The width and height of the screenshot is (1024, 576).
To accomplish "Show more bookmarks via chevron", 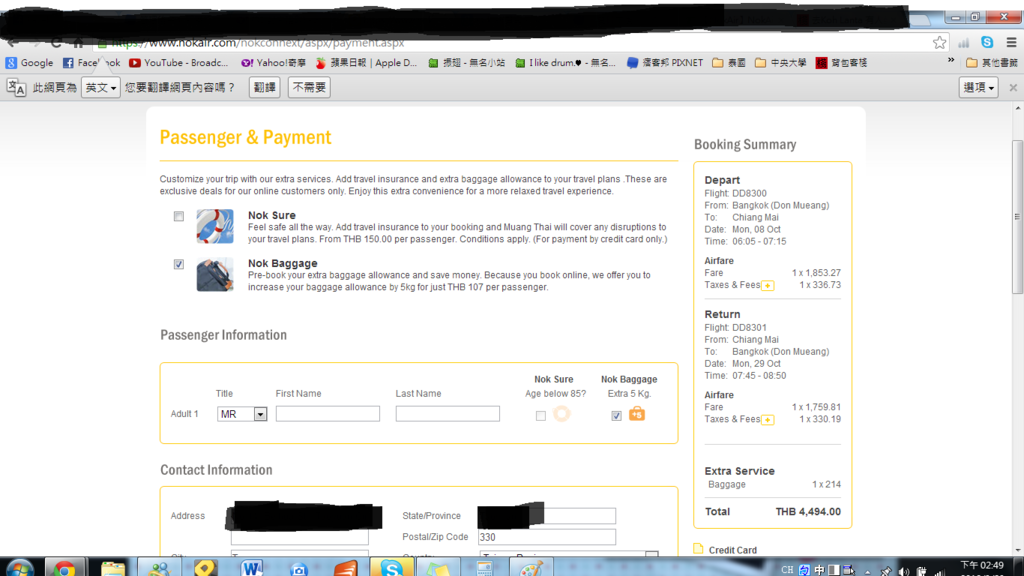I will coord(951,61).
